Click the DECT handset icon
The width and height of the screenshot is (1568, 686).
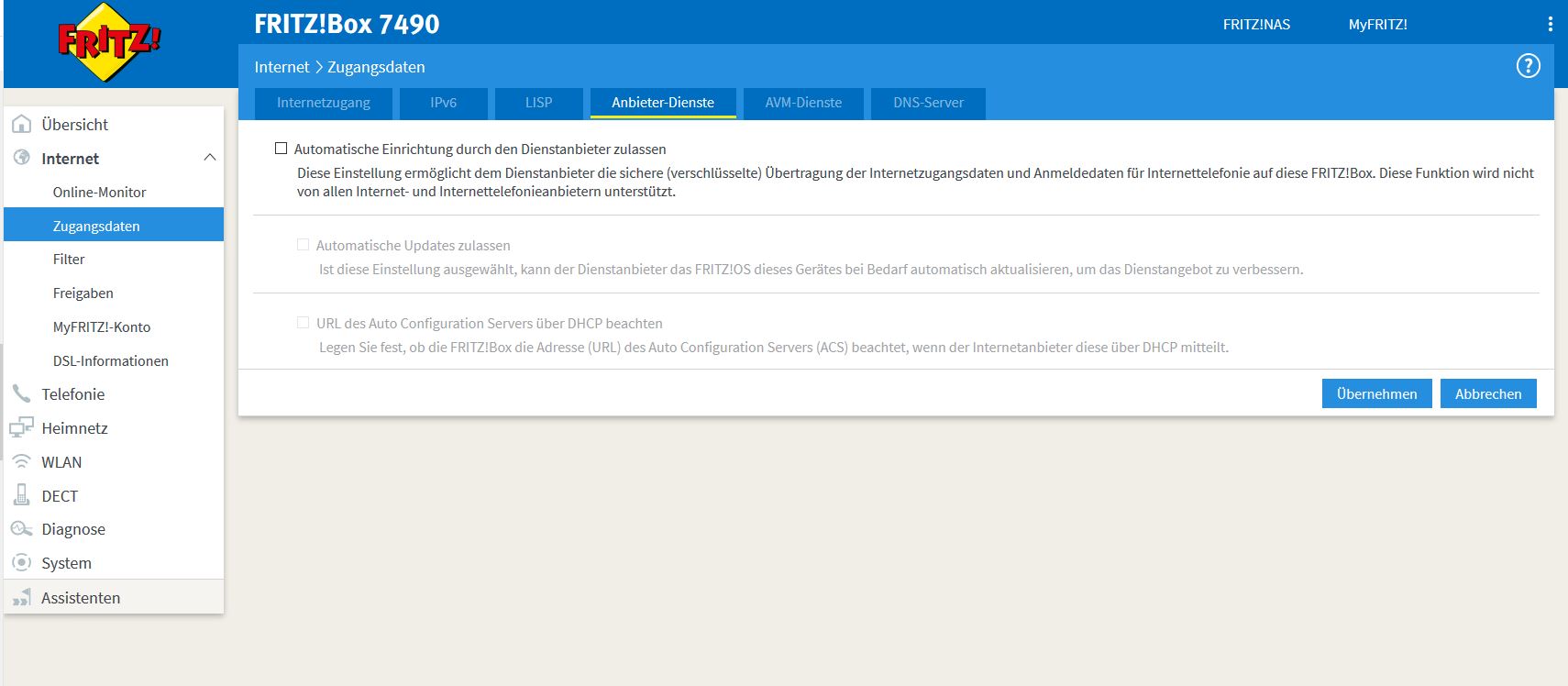pos(21,495)
